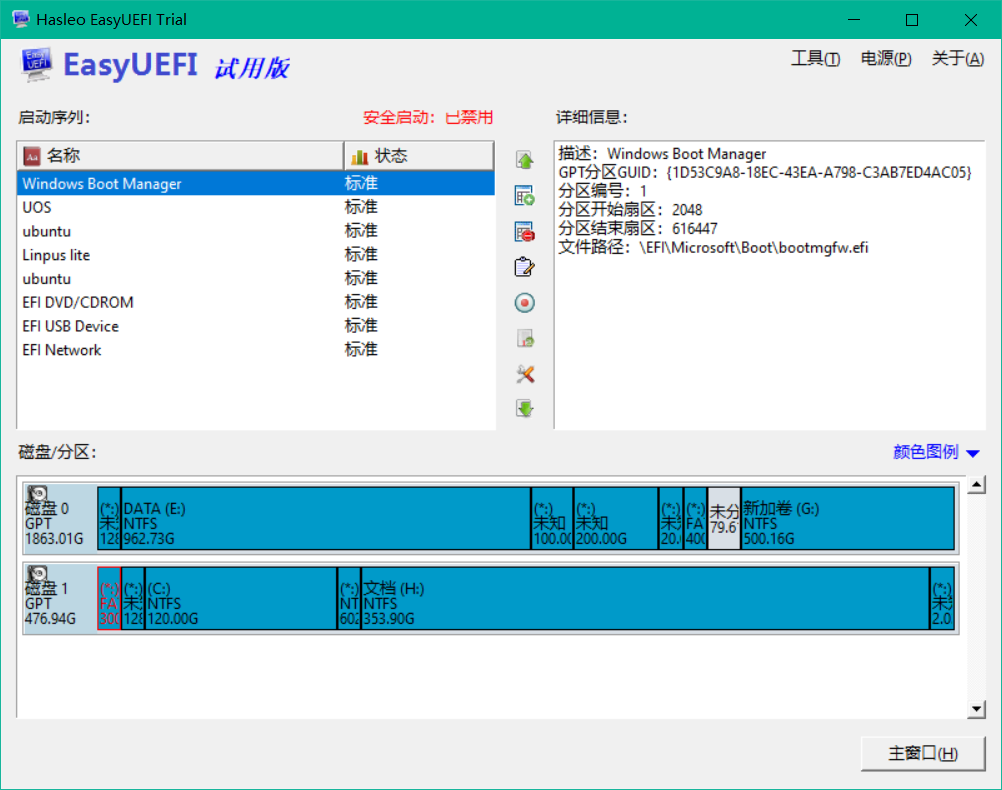Click the EasyUEFI logo icon in the header
Image resolution: width=1002 pixels, height=790 pixels.
pyautogui.click(x=36, y=65)
